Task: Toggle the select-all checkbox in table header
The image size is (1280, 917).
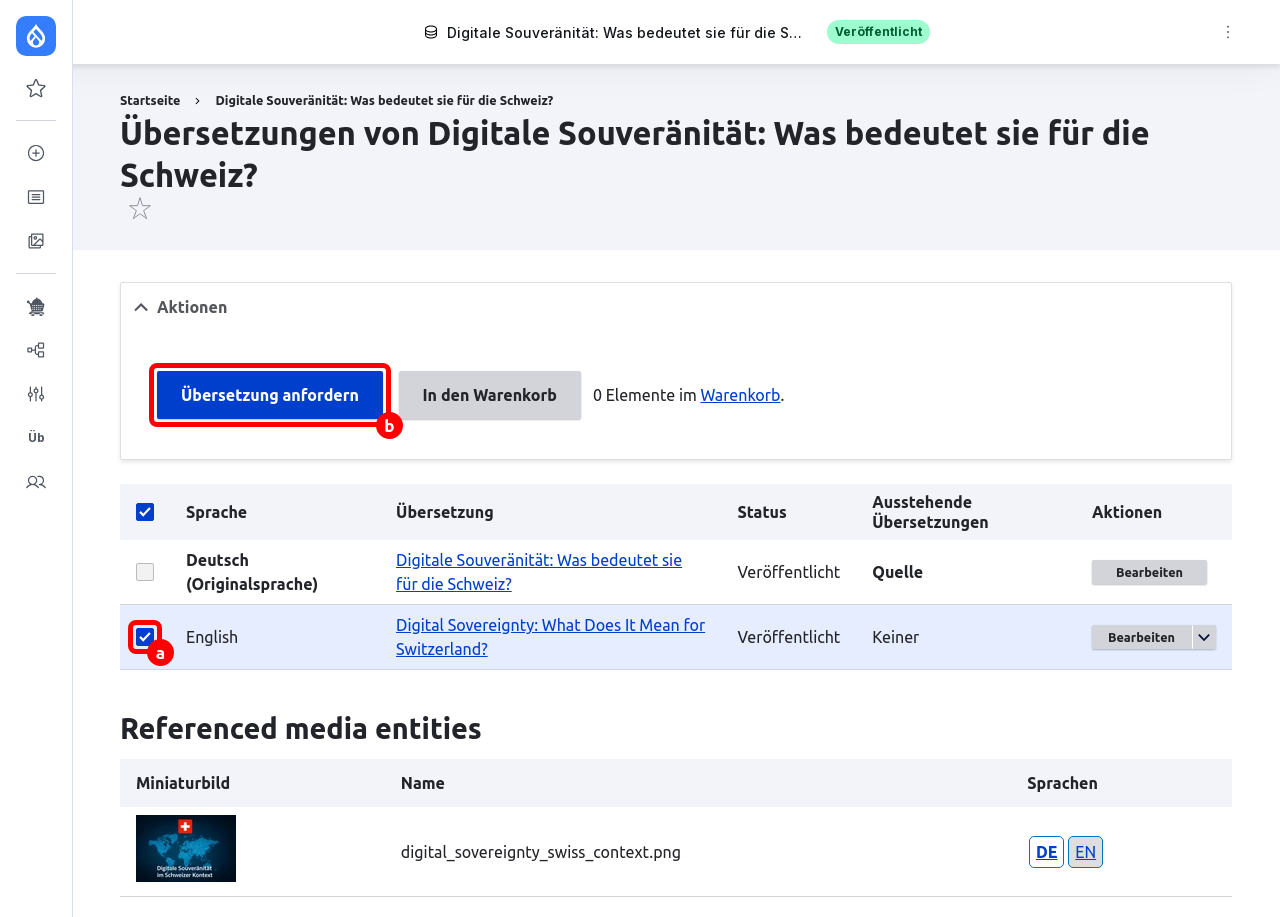Action: coord(145,512)
